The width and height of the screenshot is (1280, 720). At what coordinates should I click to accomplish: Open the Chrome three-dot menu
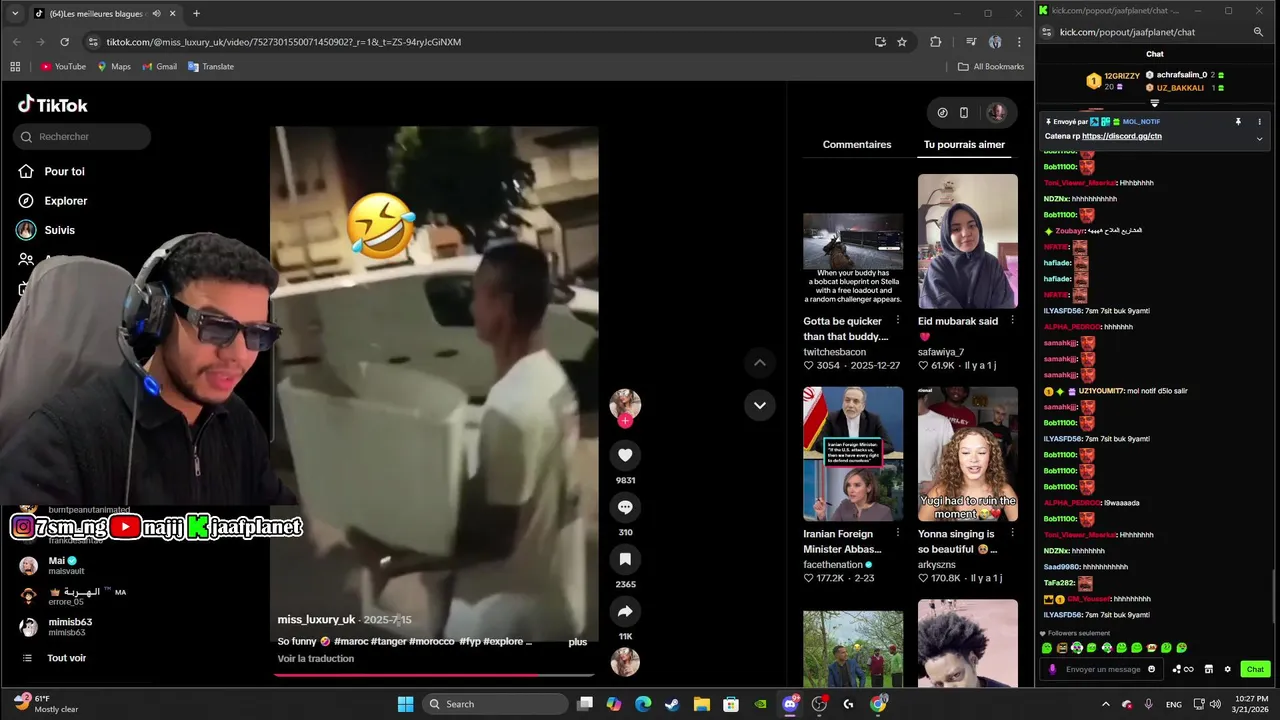pyautogui.click(x=1019, y=42)
